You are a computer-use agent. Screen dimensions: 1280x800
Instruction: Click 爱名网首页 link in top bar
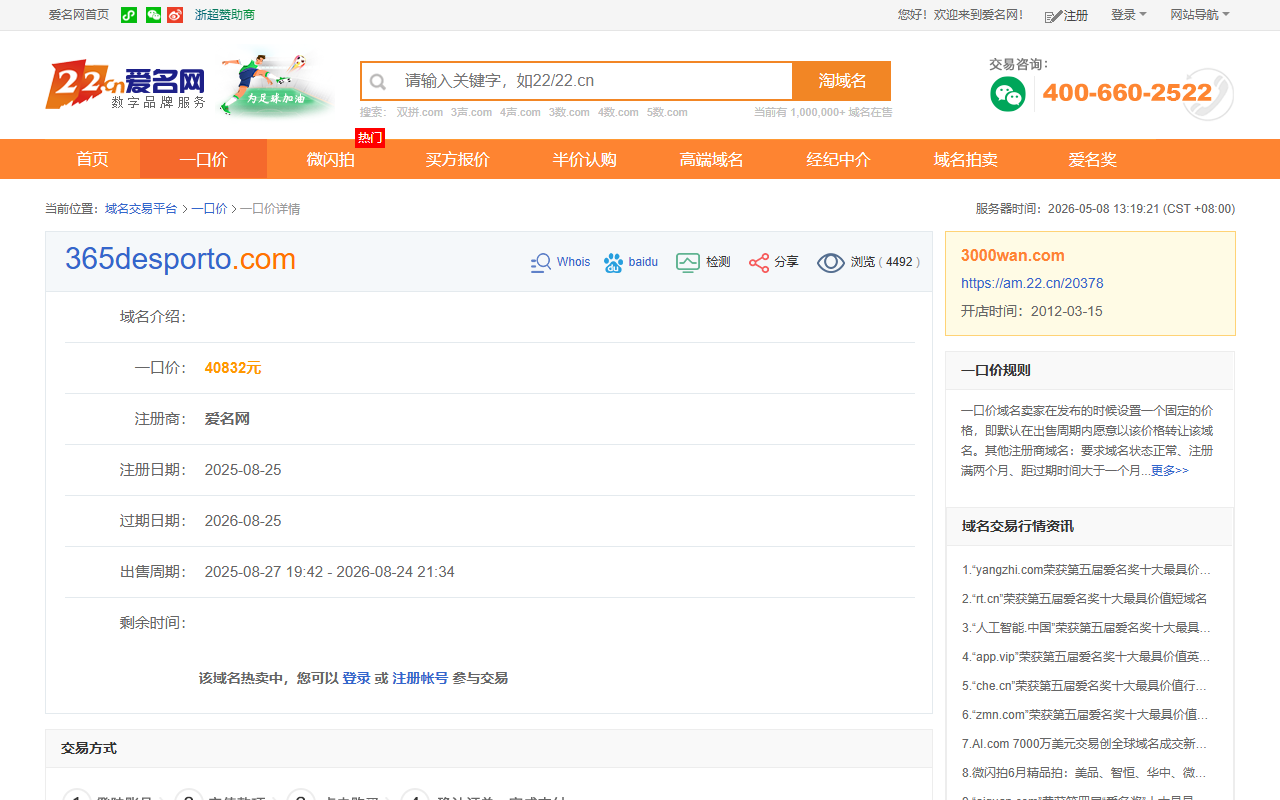point(79,15)
